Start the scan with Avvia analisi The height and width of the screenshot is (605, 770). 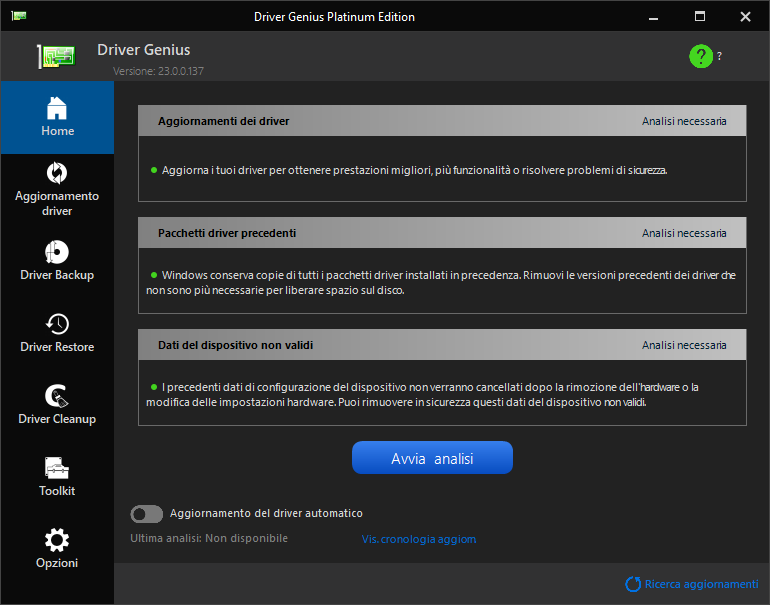click(432, 458)
